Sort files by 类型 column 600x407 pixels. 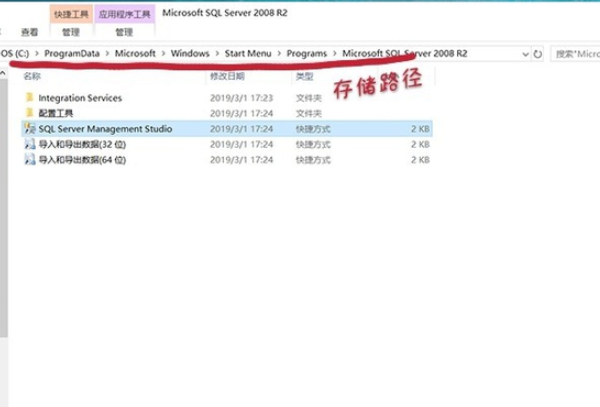(305, 76)
